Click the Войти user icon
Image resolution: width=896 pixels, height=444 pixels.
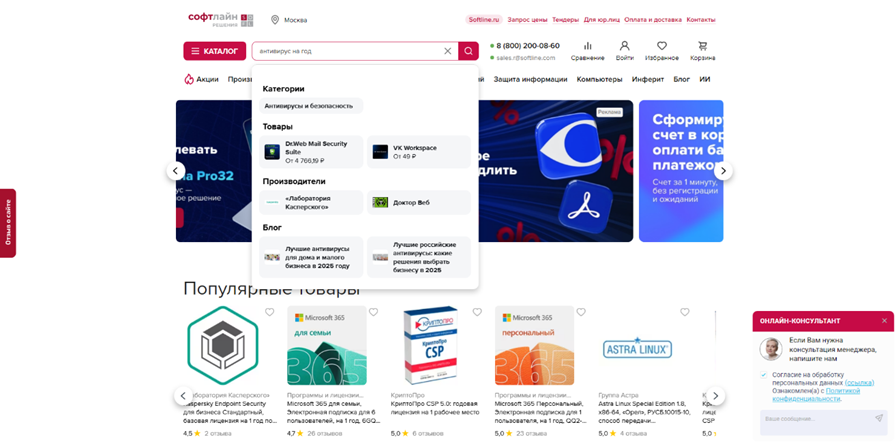(x=625, y=51)
